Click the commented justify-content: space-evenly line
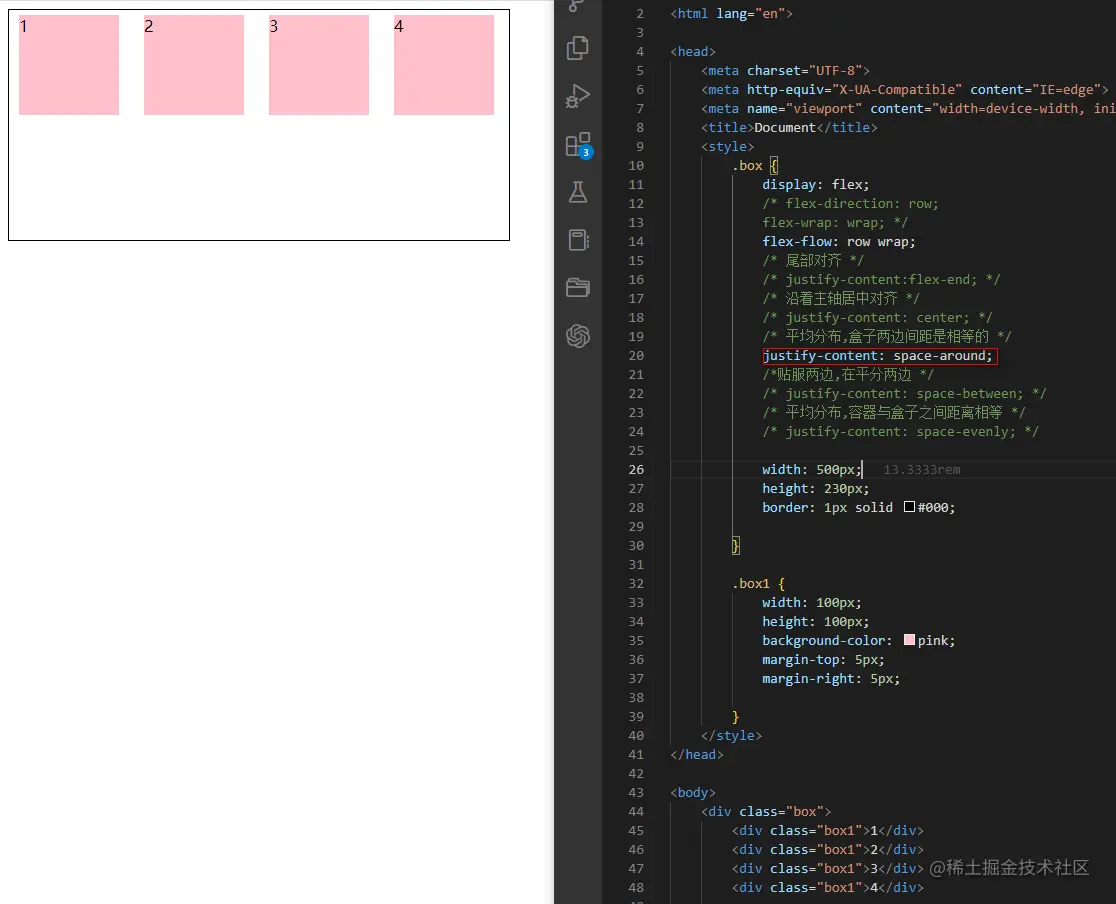 tap(900, 431)
